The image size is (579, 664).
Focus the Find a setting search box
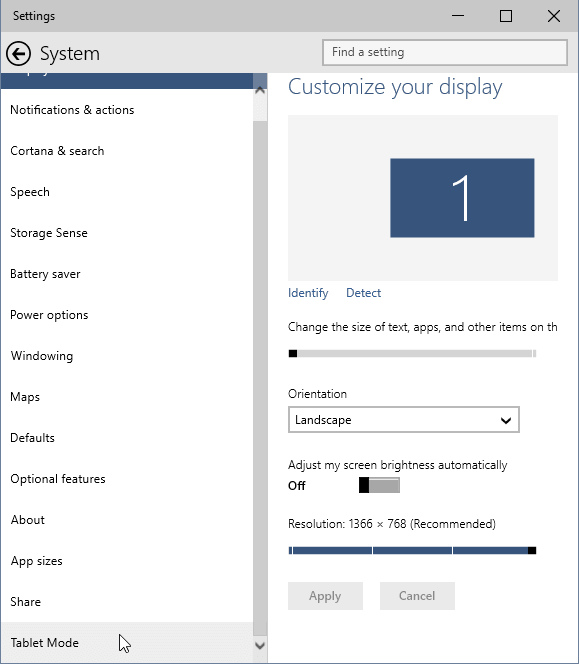point(445,53)
